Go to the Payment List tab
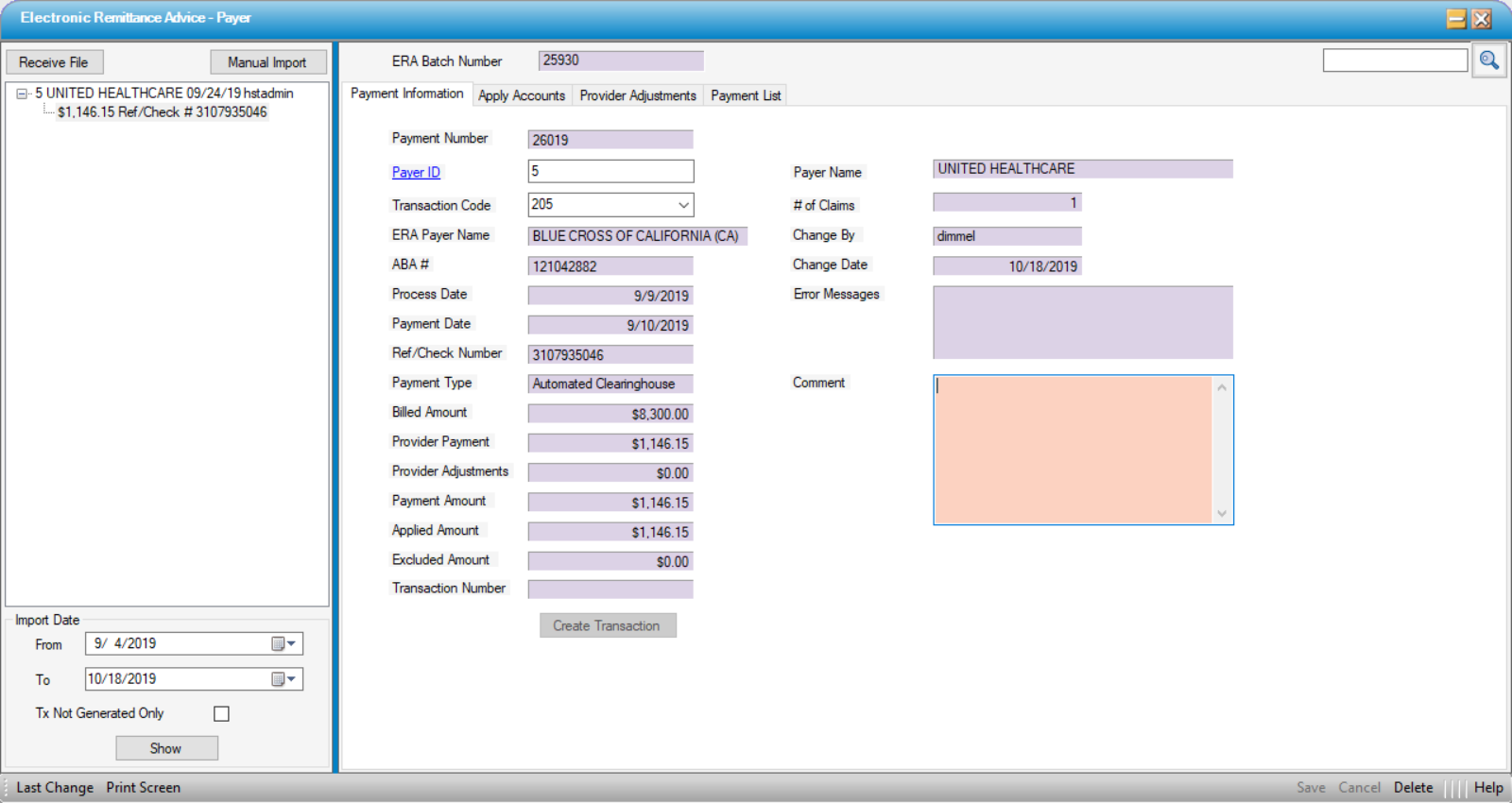 click(746, 95)
